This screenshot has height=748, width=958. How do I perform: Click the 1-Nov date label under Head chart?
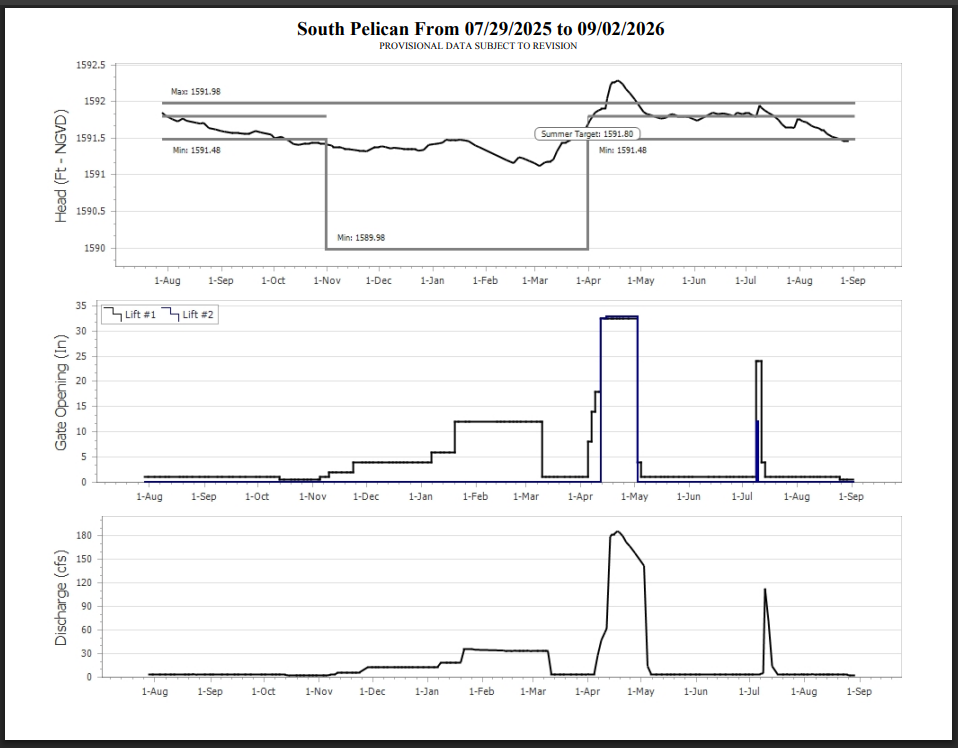click(x=327, y=280)
